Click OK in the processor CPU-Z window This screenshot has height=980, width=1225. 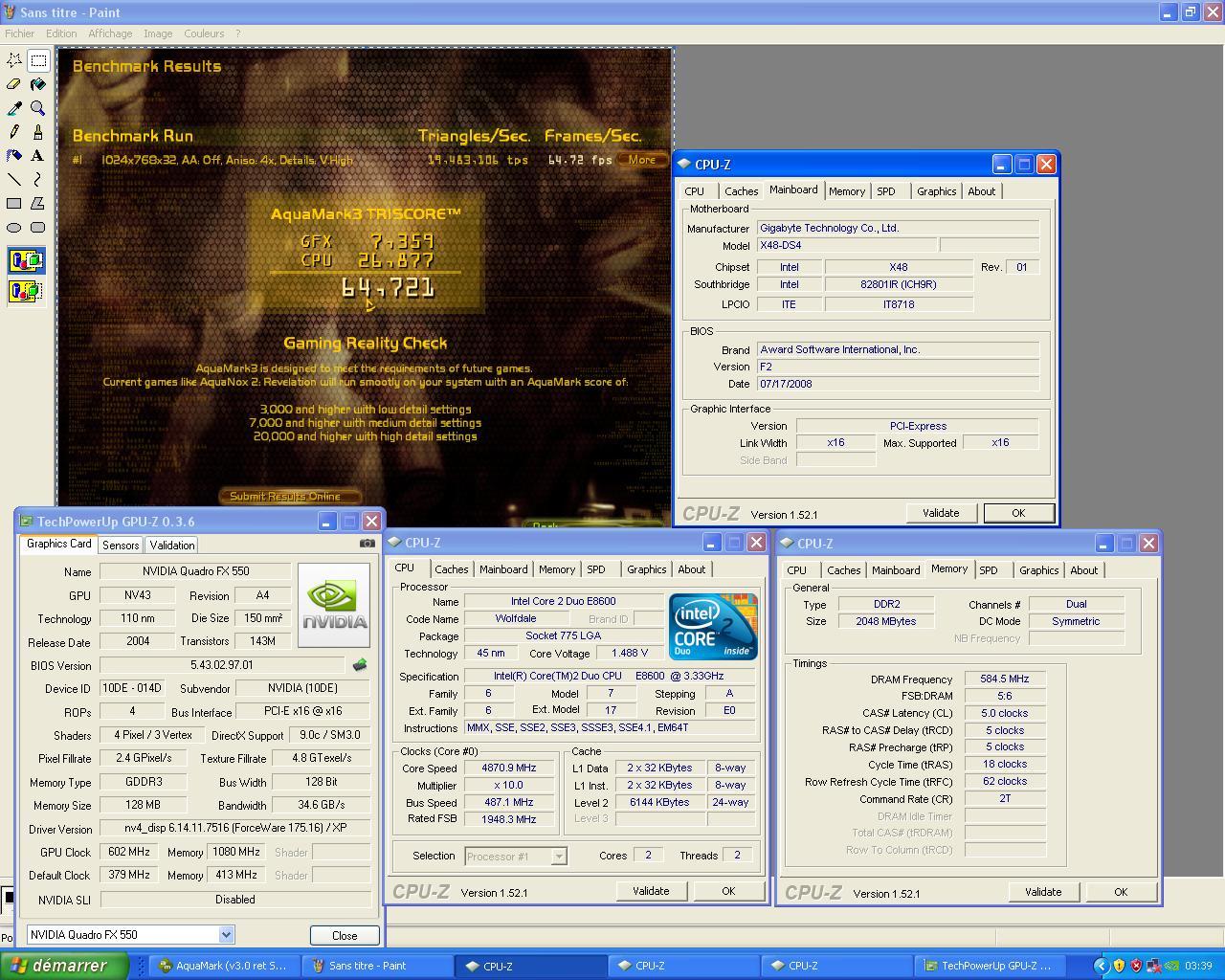coord(728,891)
